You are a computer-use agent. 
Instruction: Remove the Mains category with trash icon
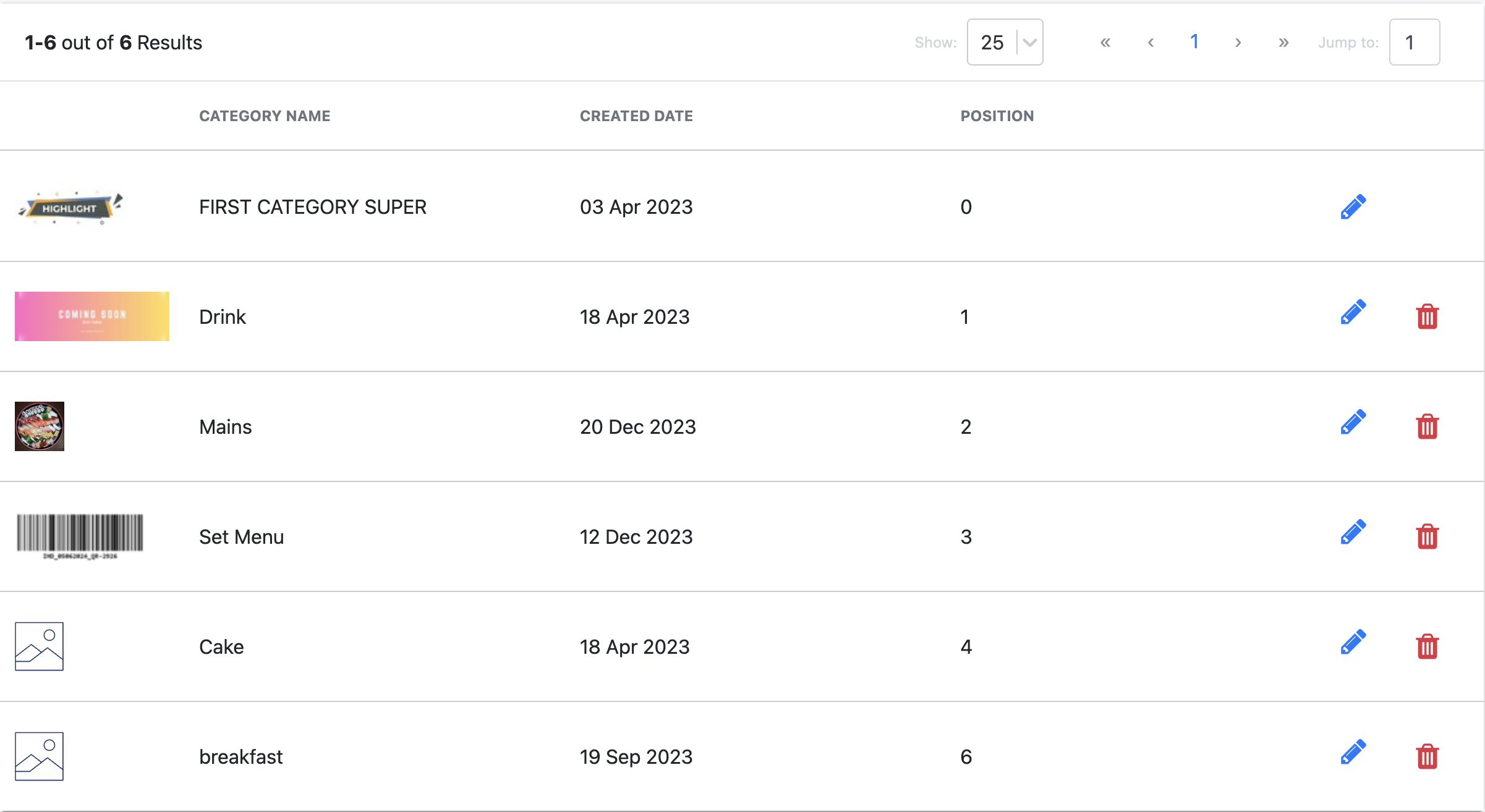pyautogui.click(x=1427, y=426)
